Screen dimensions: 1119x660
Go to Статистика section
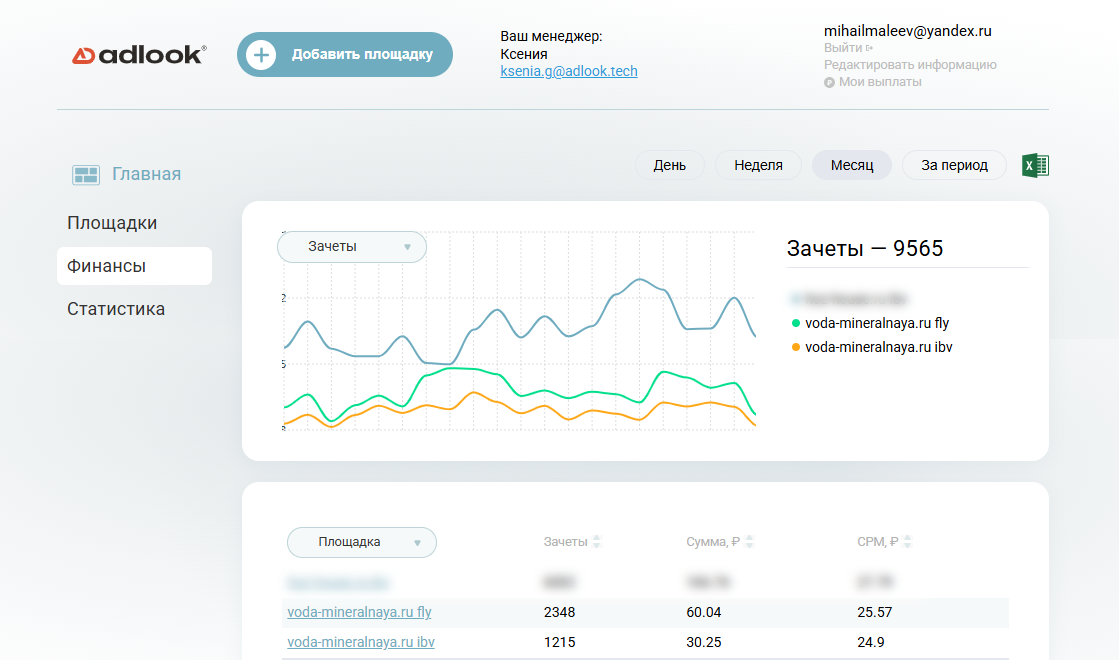coord(116,309)
